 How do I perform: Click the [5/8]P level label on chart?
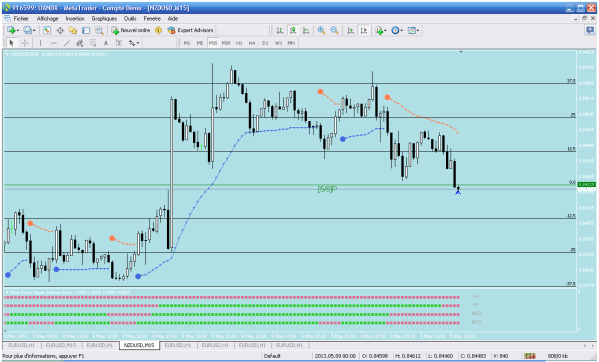click(x=327, y=189)
